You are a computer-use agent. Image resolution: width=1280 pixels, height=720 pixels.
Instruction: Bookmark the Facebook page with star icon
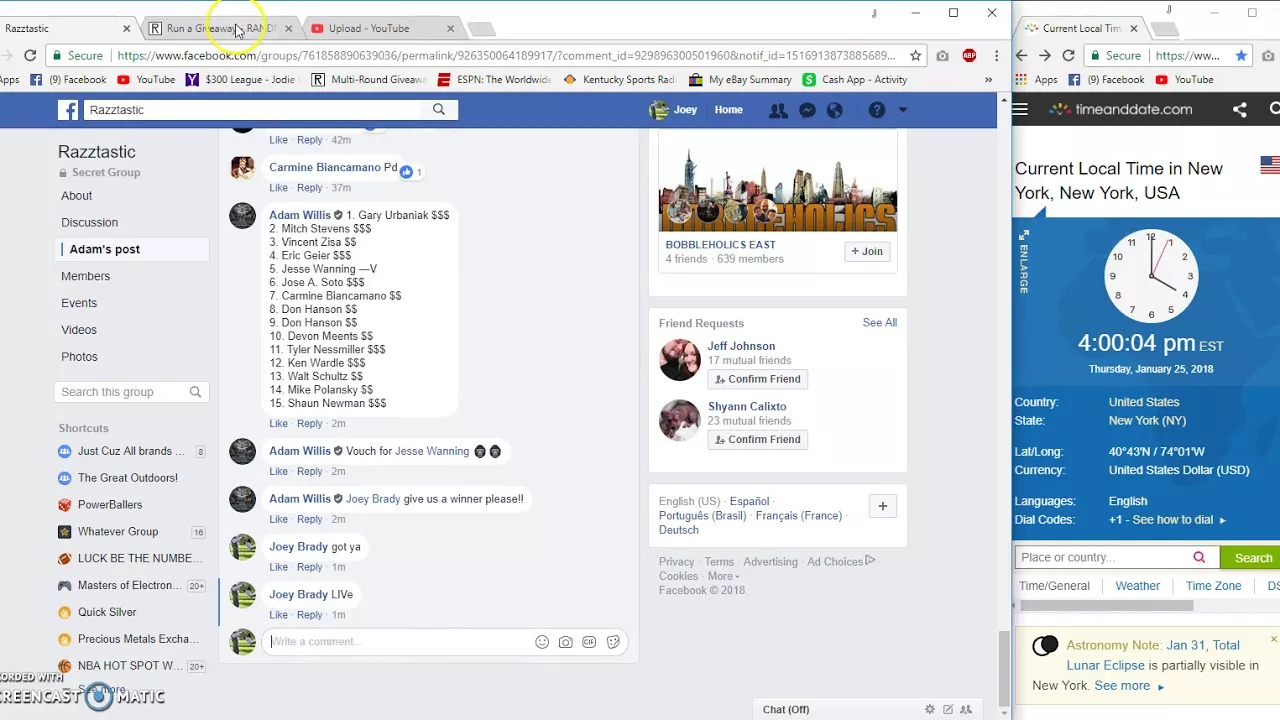coord(915,56)
